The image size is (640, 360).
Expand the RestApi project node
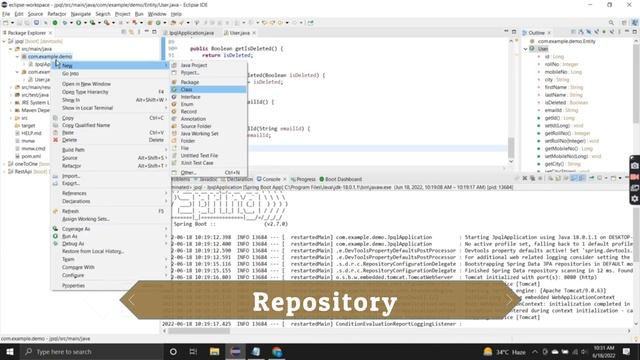pyautogui.click(x=4, y=172)
